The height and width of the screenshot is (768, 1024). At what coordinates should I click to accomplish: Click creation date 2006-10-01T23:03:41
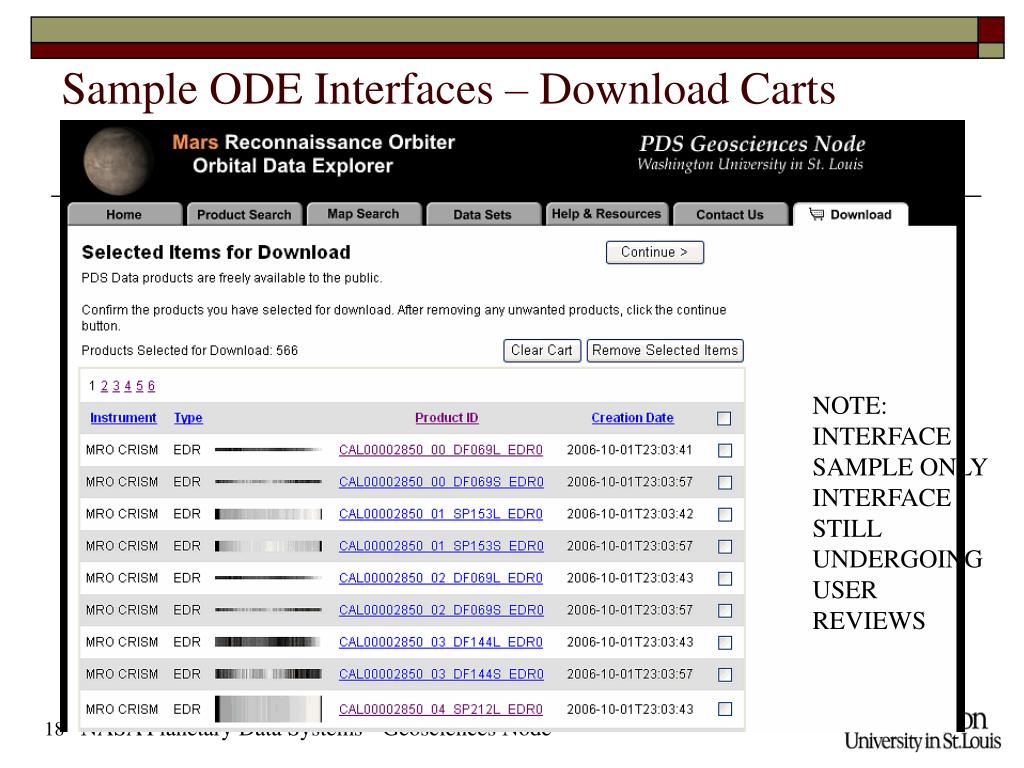[630, 450]
